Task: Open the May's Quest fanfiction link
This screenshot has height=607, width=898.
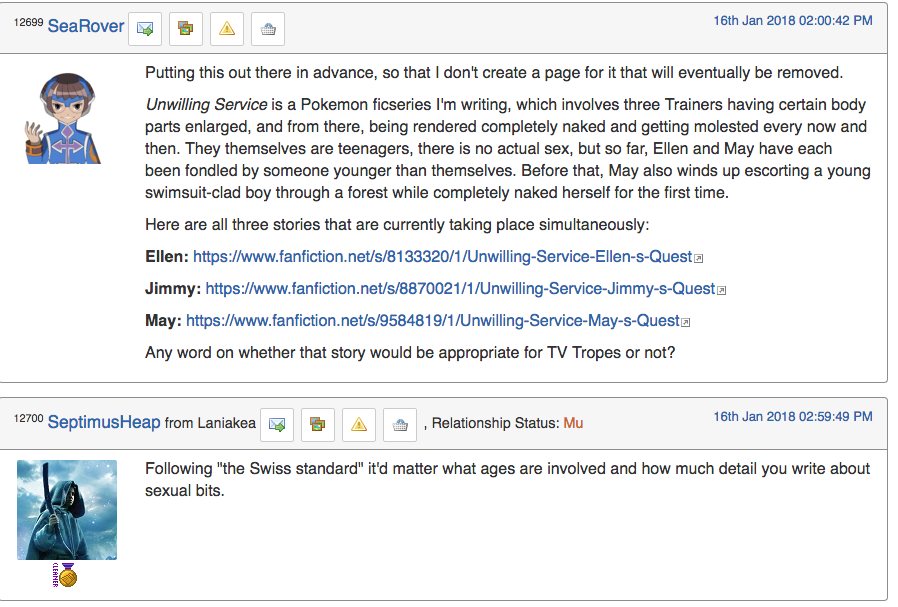Action: coord(433,321)
